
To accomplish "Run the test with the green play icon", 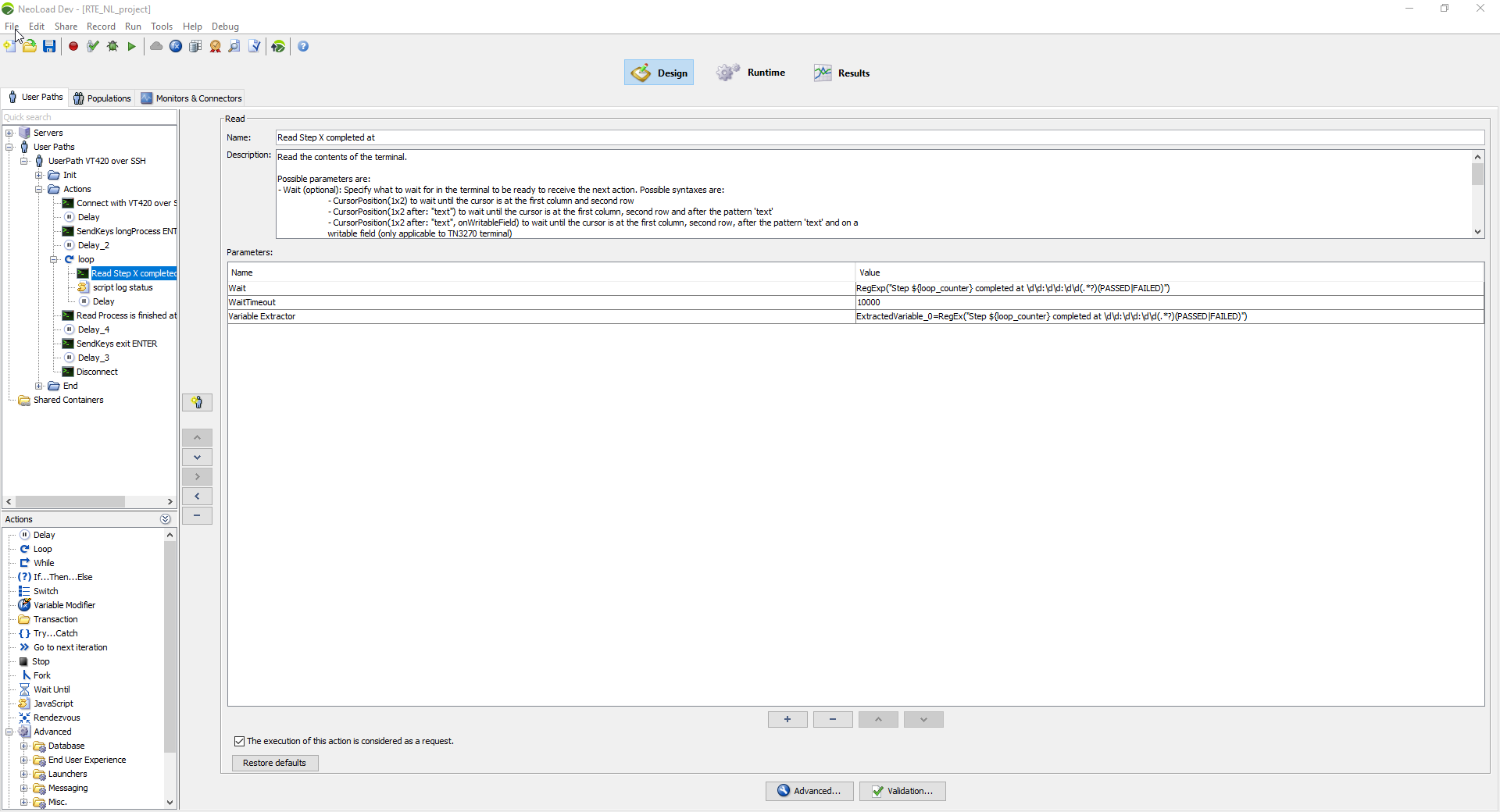I will point(132,46).
